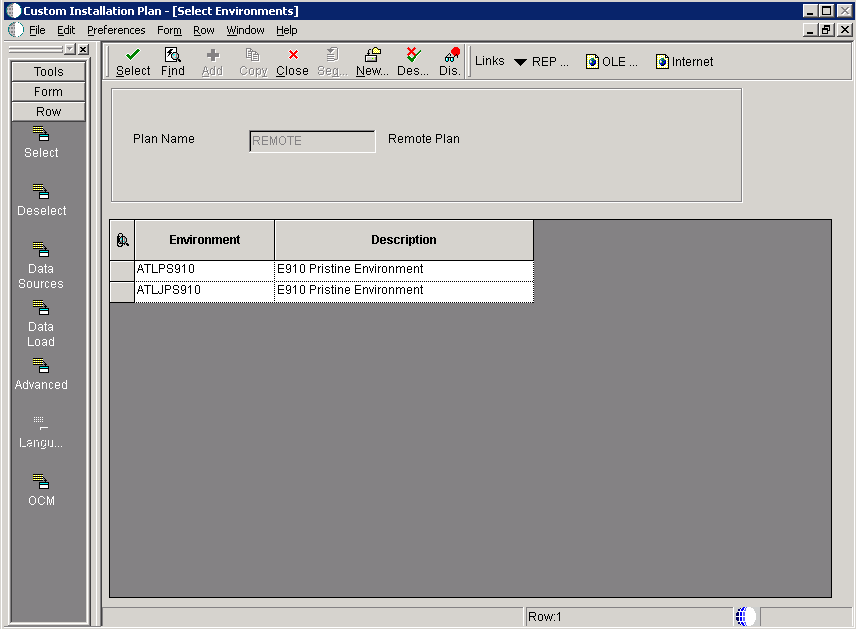Click the ATLPS910 row description cell

pyautogui.click(x=404, y=271)
